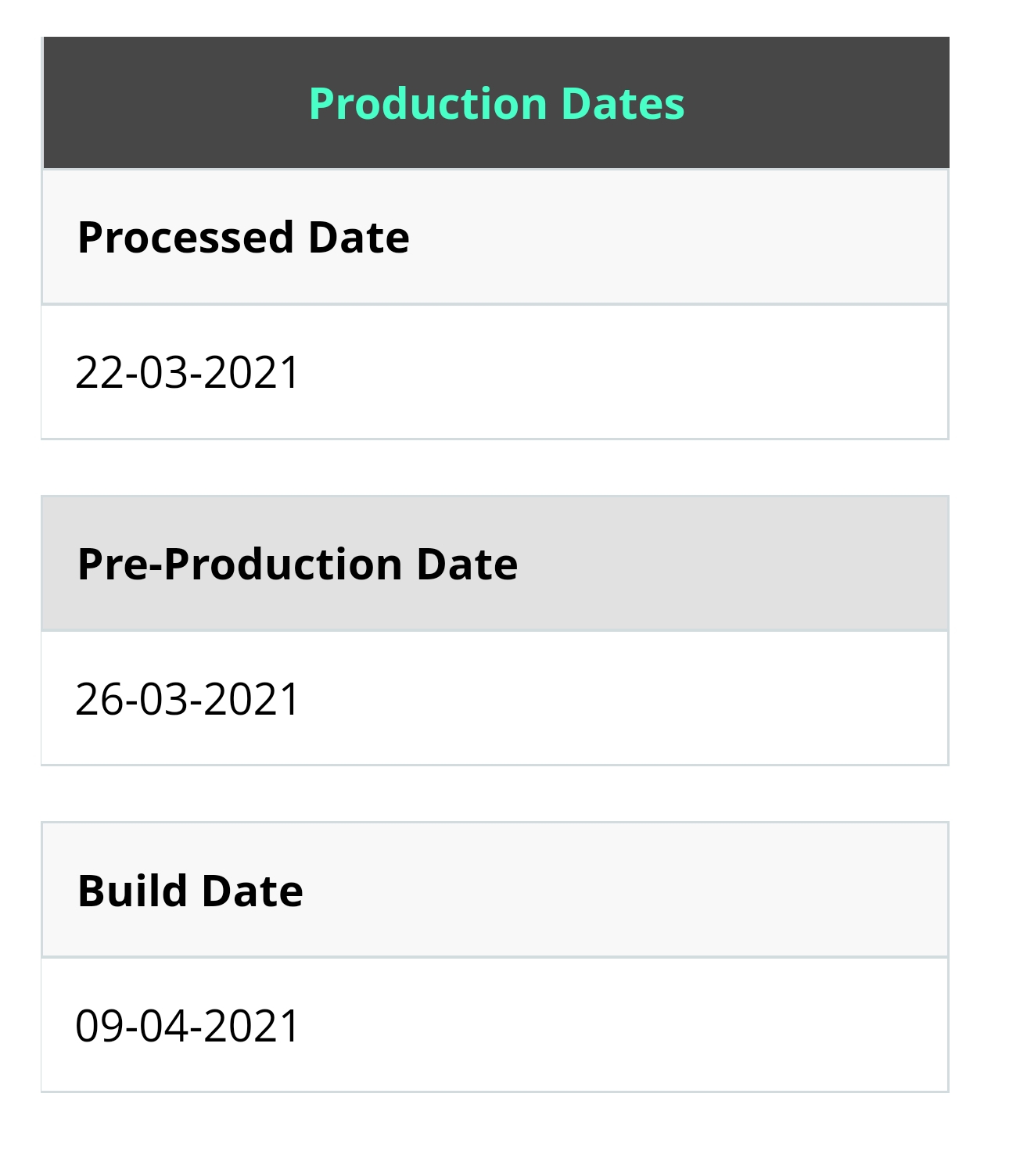Select the word Pre-Production in the gray header
Image resolution: width=1009 pixels, height=1176 pixels.
(240, 564)
